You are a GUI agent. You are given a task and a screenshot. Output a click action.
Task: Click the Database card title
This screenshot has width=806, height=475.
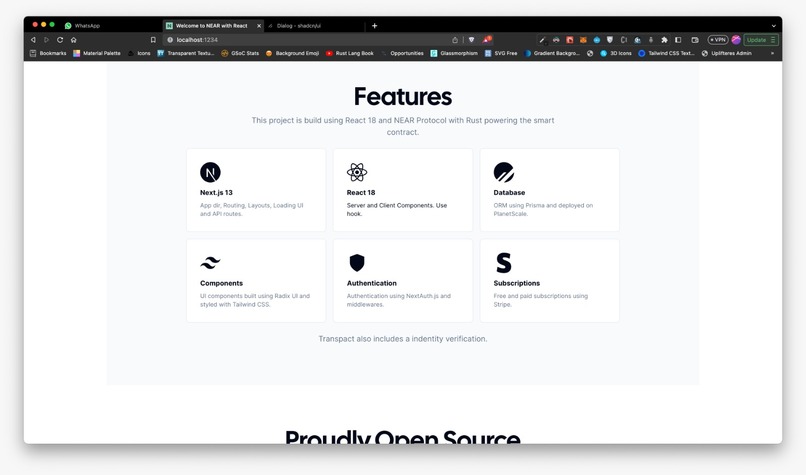(509, 192)
